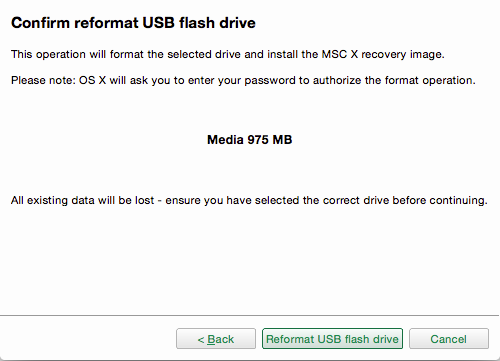Click the word 'password' in the note

(x=270, y=81)
